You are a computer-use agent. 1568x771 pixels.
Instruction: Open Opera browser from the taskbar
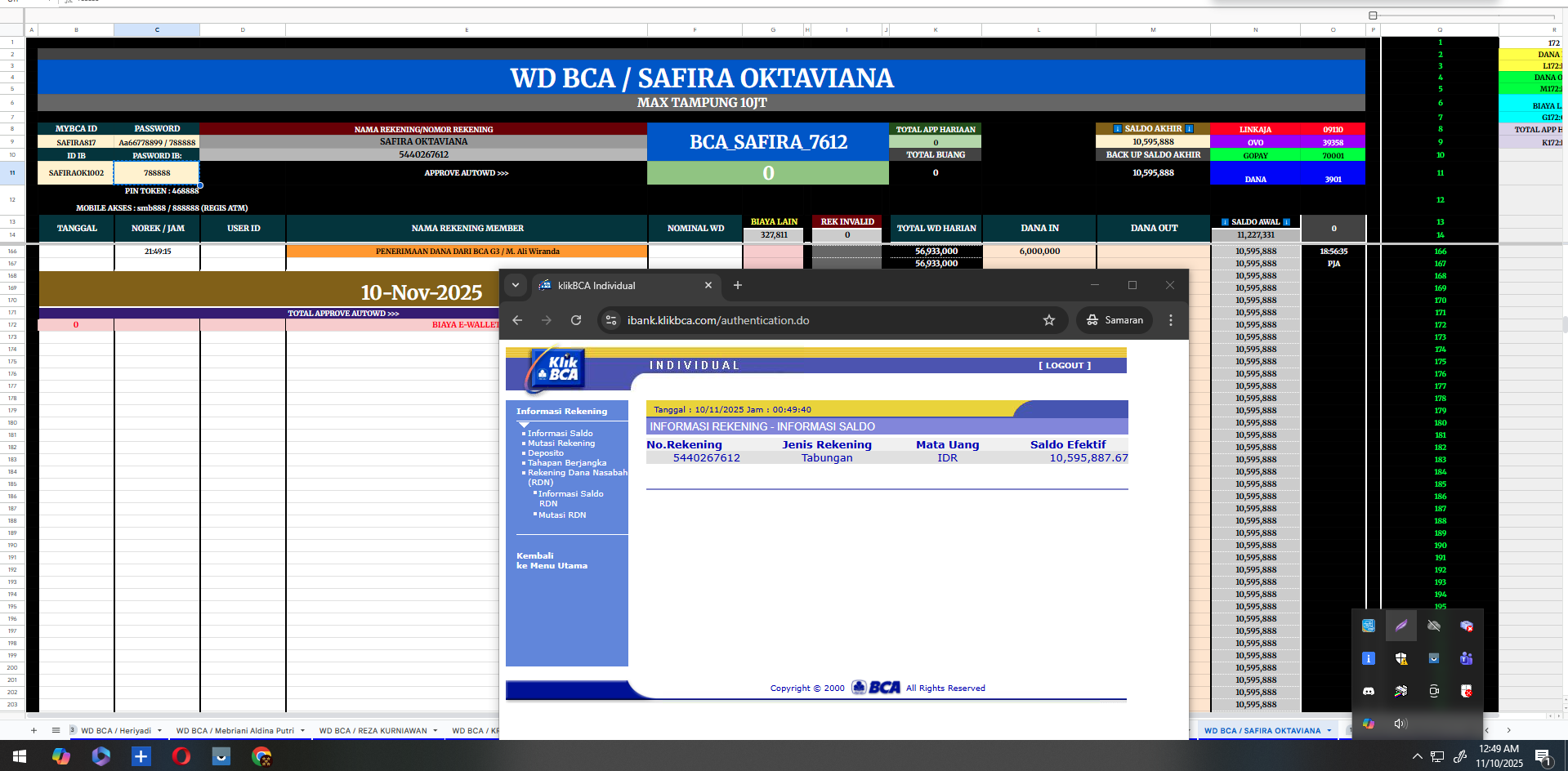click(181, 756)
